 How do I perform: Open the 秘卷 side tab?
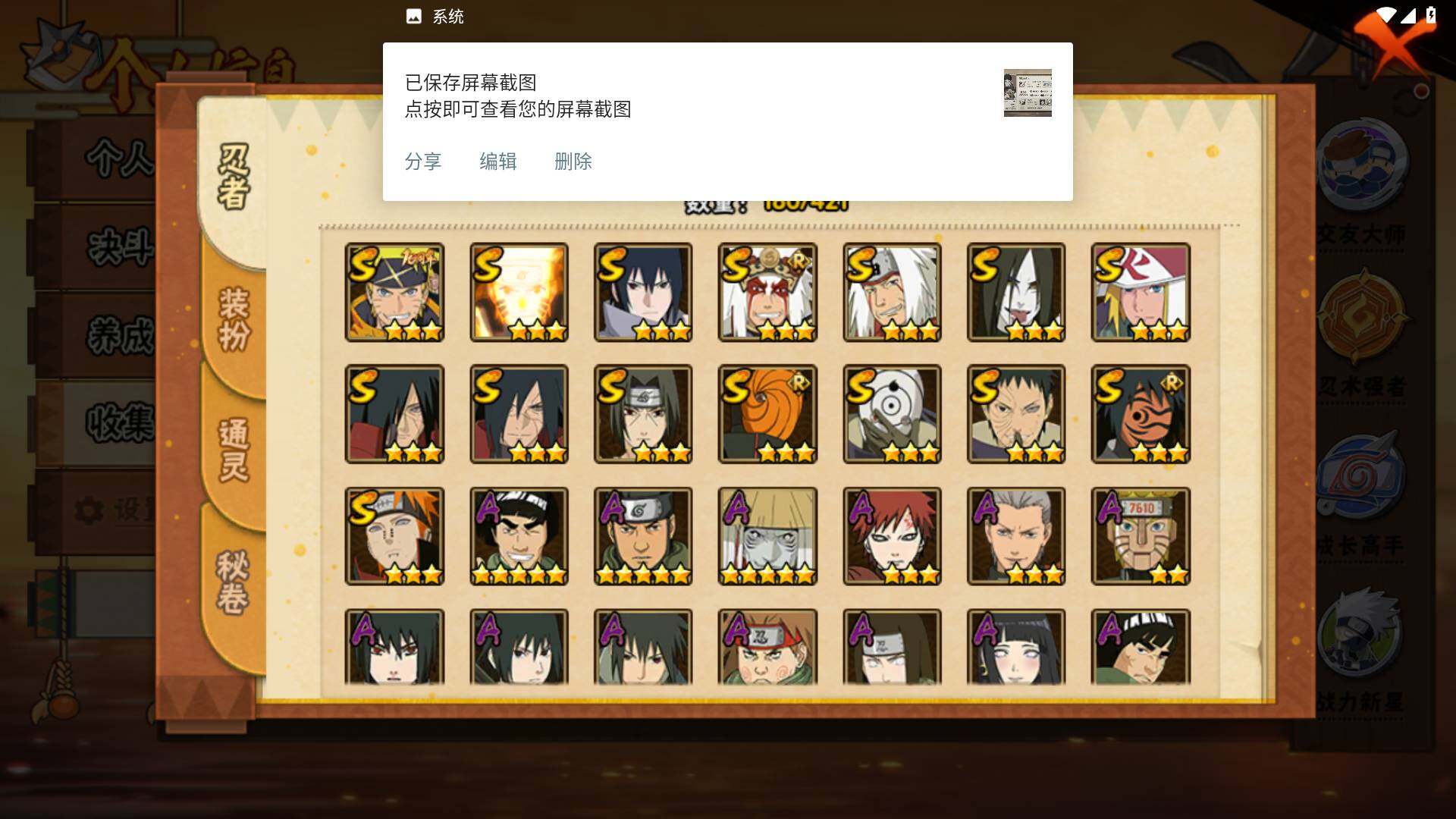(x=234, y=582)
